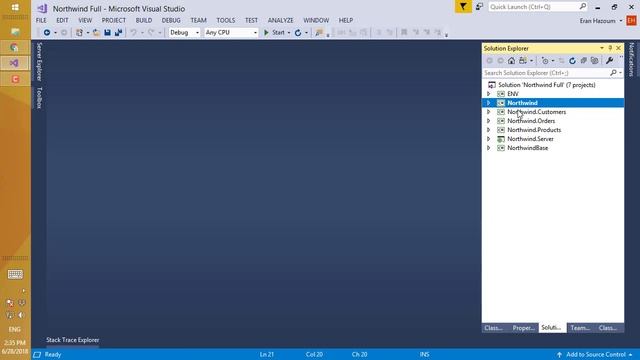Open the DEBUG menu

coord(171,20)
